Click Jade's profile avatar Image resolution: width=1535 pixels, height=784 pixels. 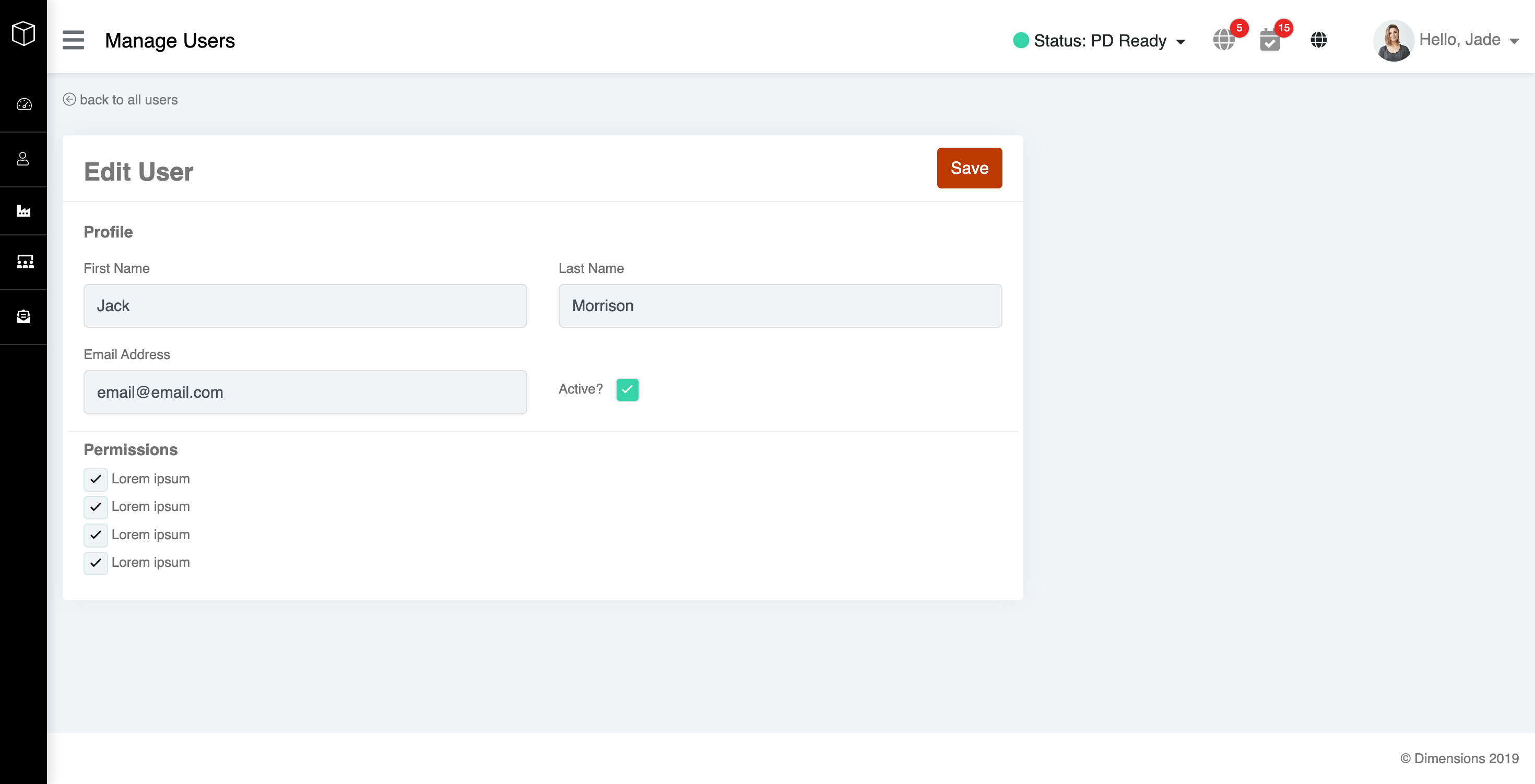pos(1393,40)
